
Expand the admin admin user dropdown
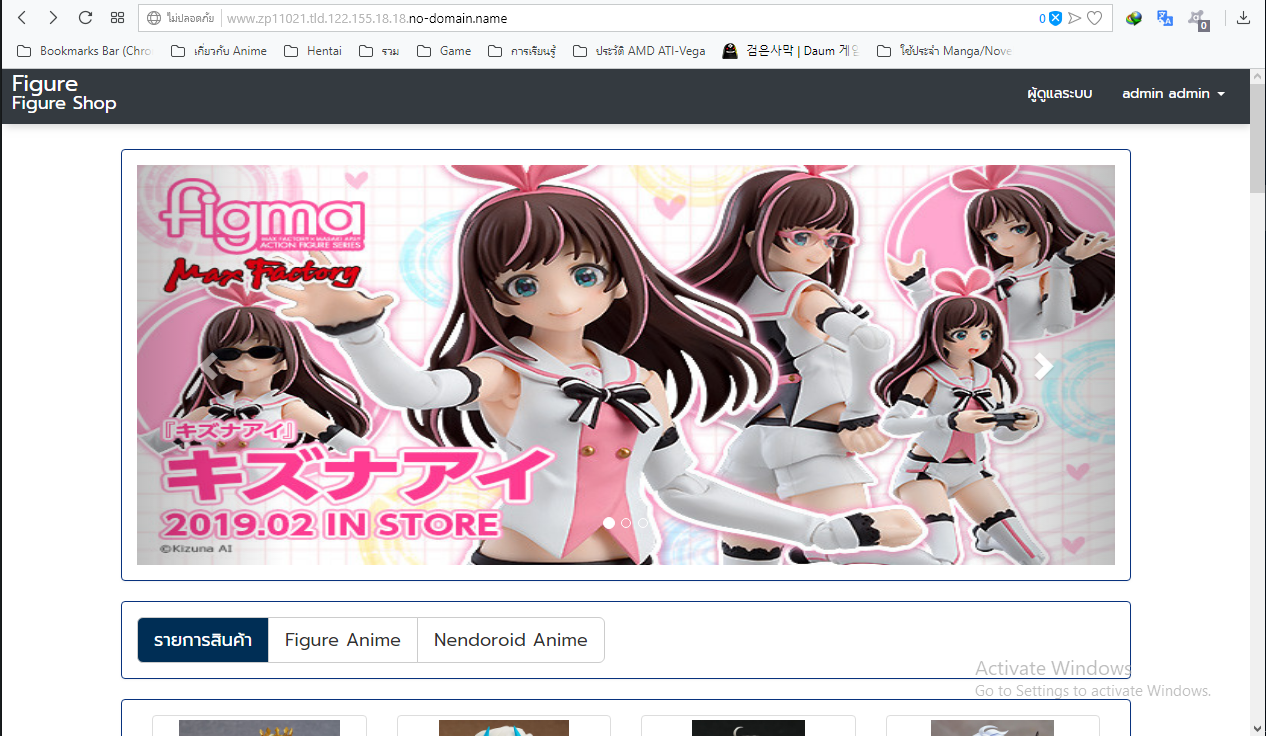[1173, 93]
